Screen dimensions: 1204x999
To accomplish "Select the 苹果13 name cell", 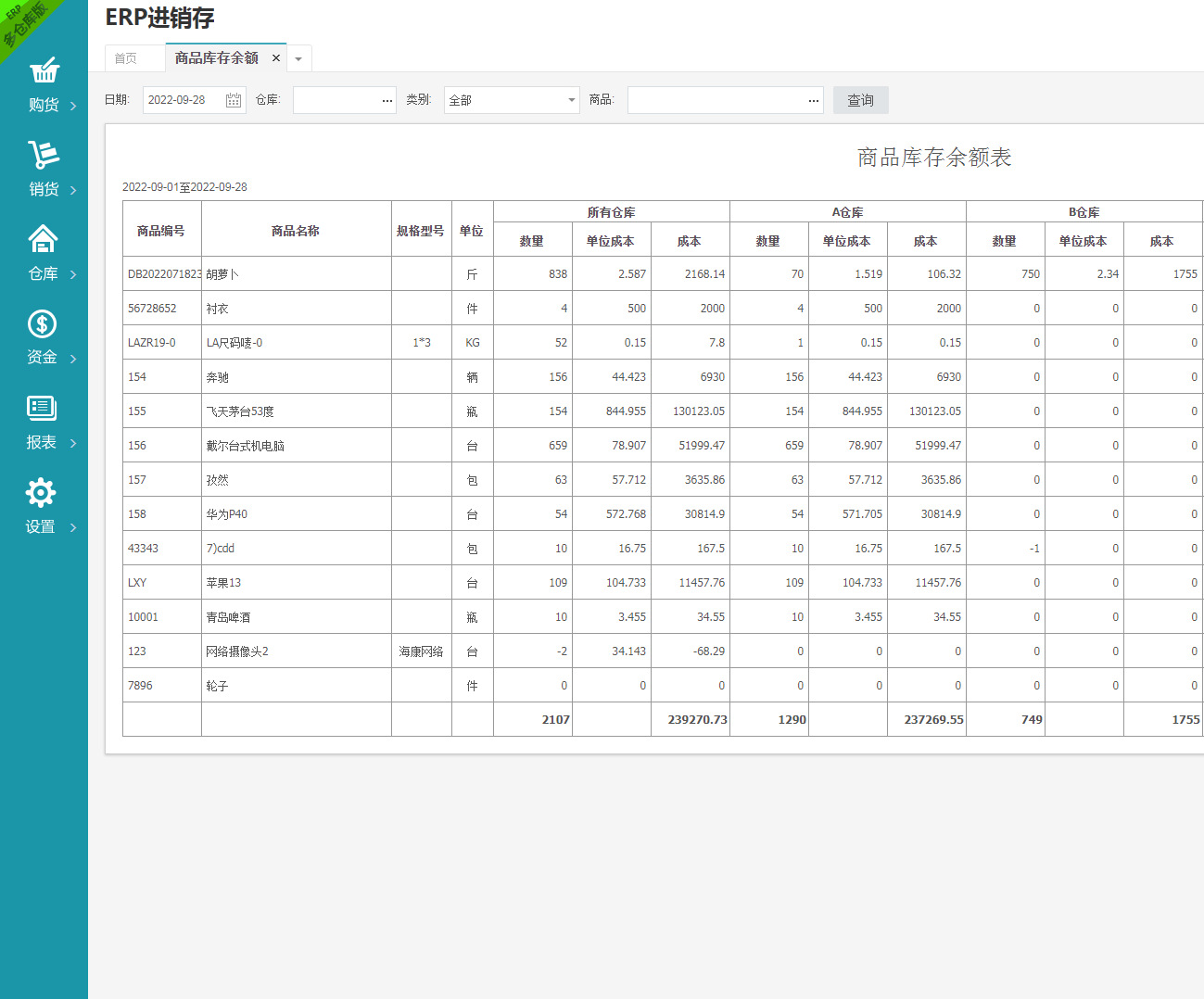I will pos(297,583).
